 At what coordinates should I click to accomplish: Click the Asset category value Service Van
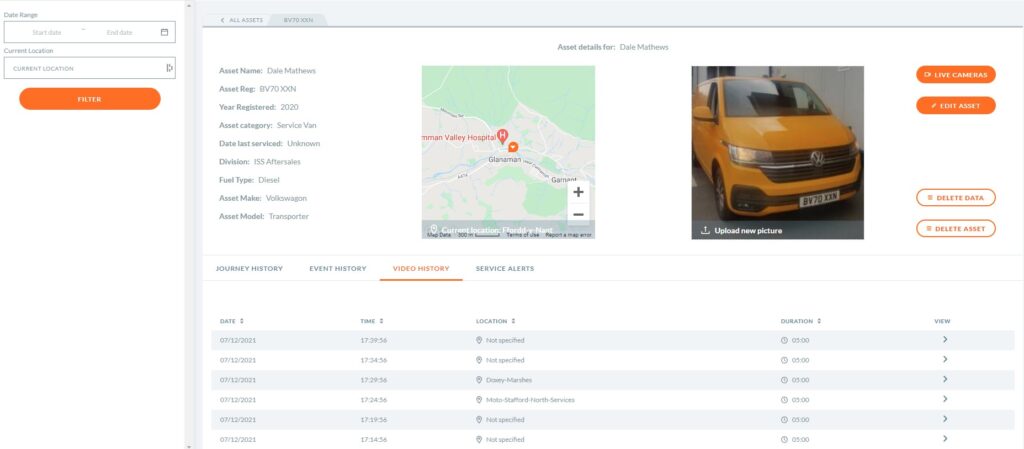(296, 125)
